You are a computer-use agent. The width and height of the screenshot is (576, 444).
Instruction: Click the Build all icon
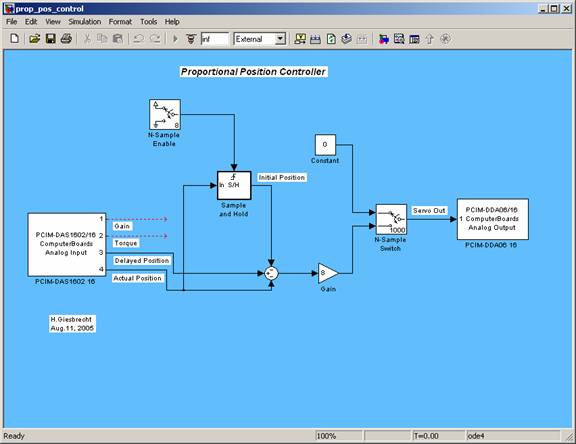[346, 39]
